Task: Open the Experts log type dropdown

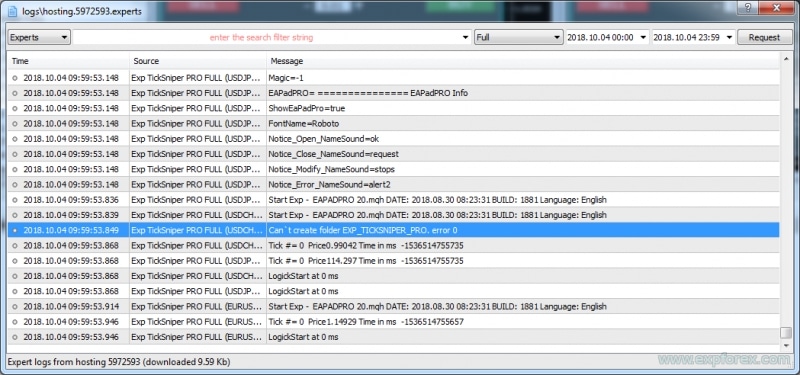Action: click(x=39, y=37)
